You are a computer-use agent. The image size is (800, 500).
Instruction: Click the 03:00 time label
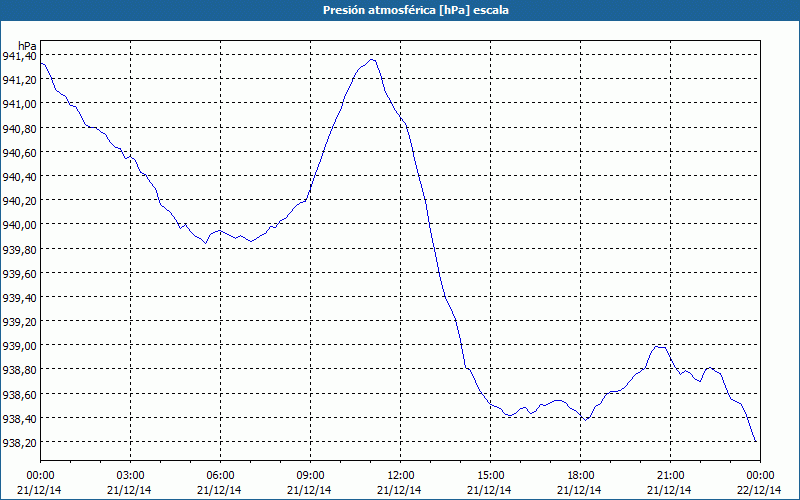(130, 476)
